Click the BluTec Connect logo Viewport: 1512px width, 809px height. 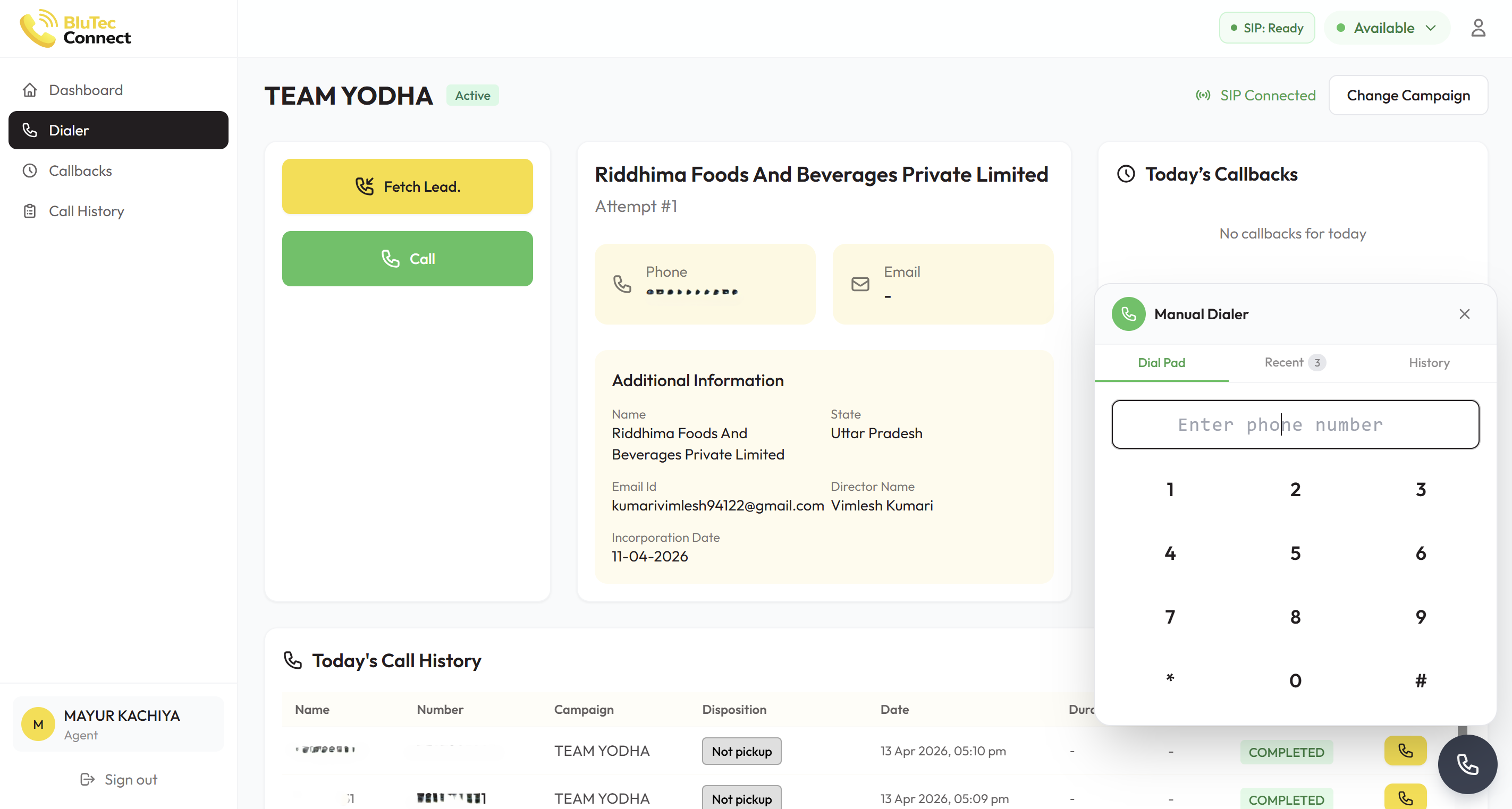pyautogui.click(x=75, y=28)
